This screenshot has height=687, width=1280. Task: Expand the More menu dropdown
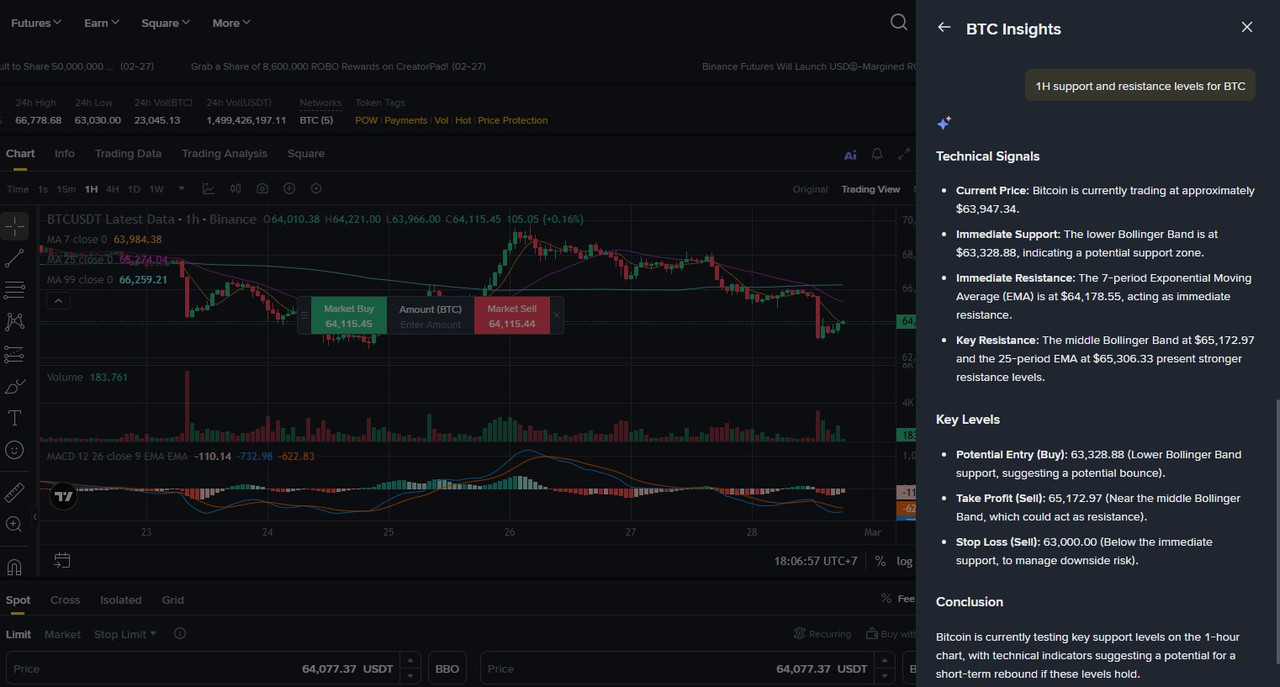231,22
